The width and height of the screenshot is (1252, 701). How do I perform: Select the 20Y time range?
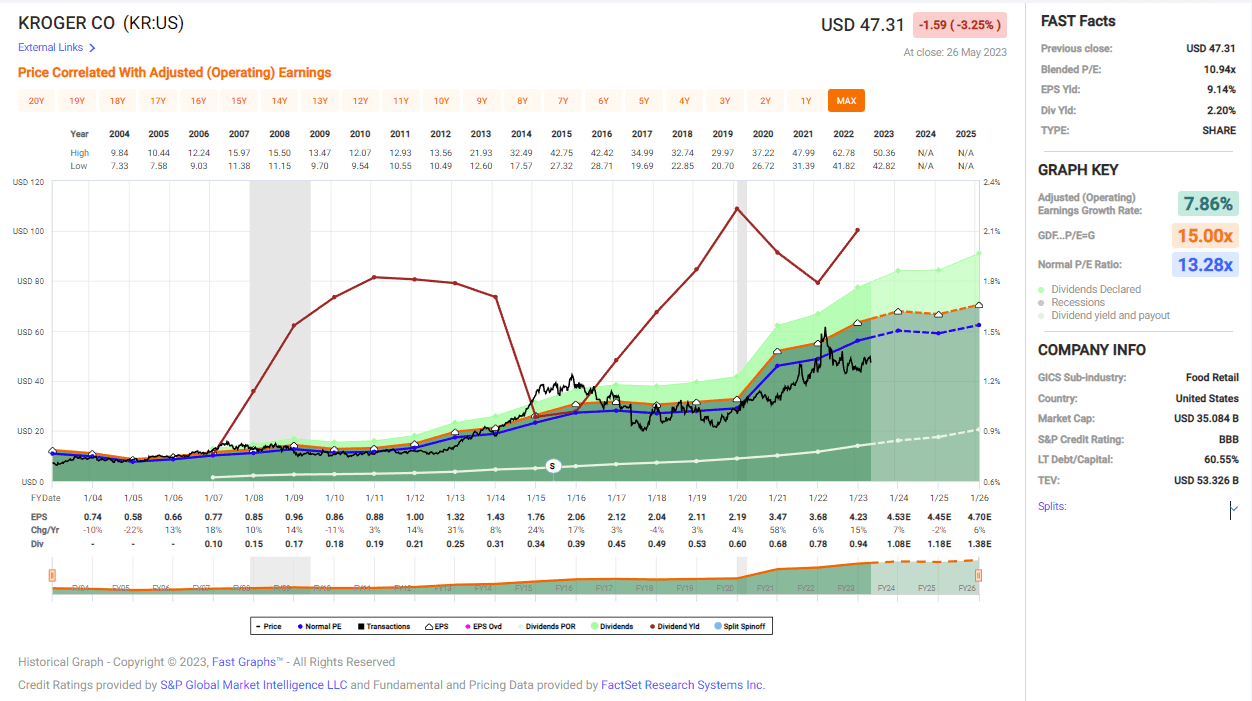coord(36,101)
